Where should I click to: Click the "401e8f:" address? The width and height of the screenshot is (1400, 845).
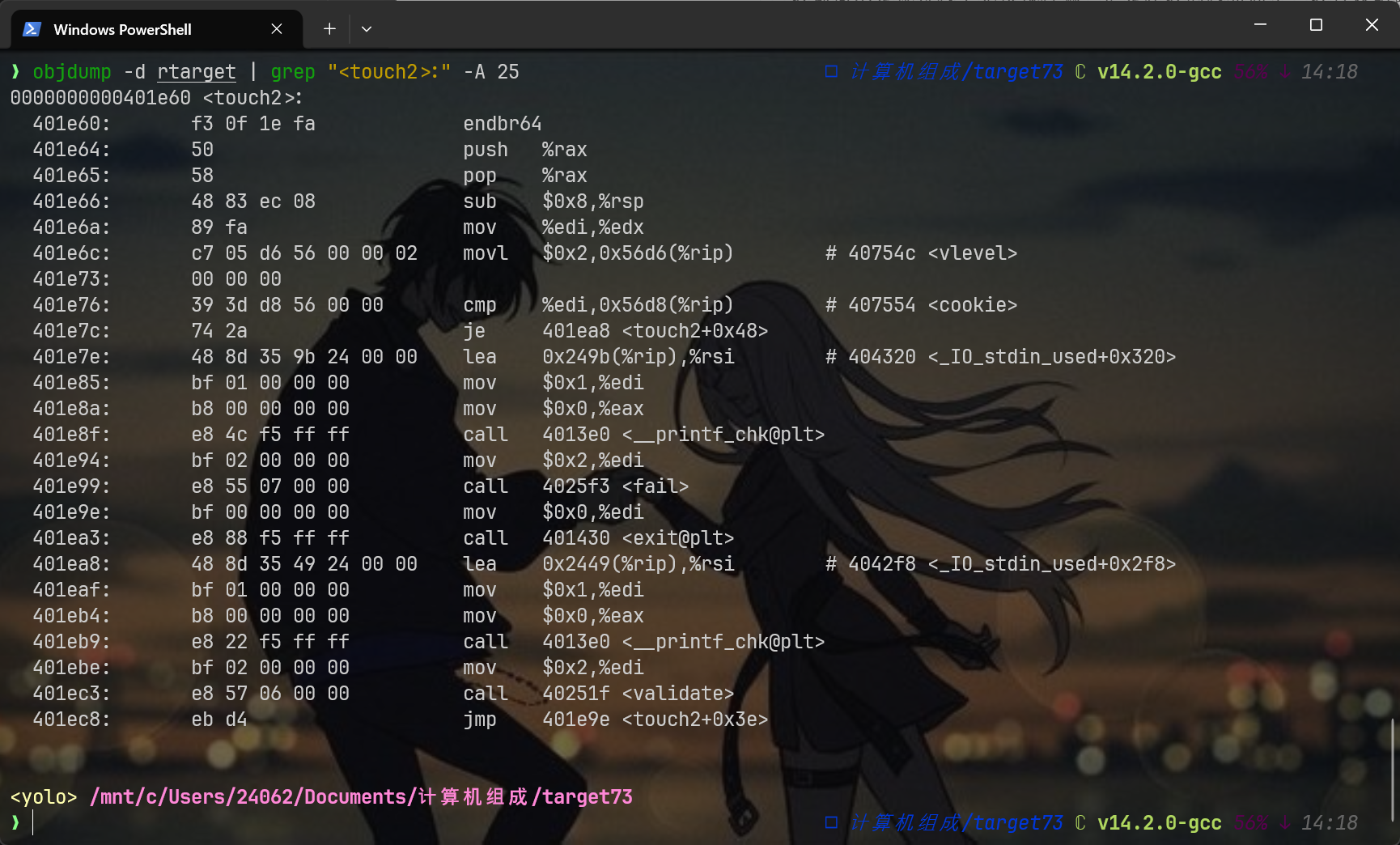(72, 435)
